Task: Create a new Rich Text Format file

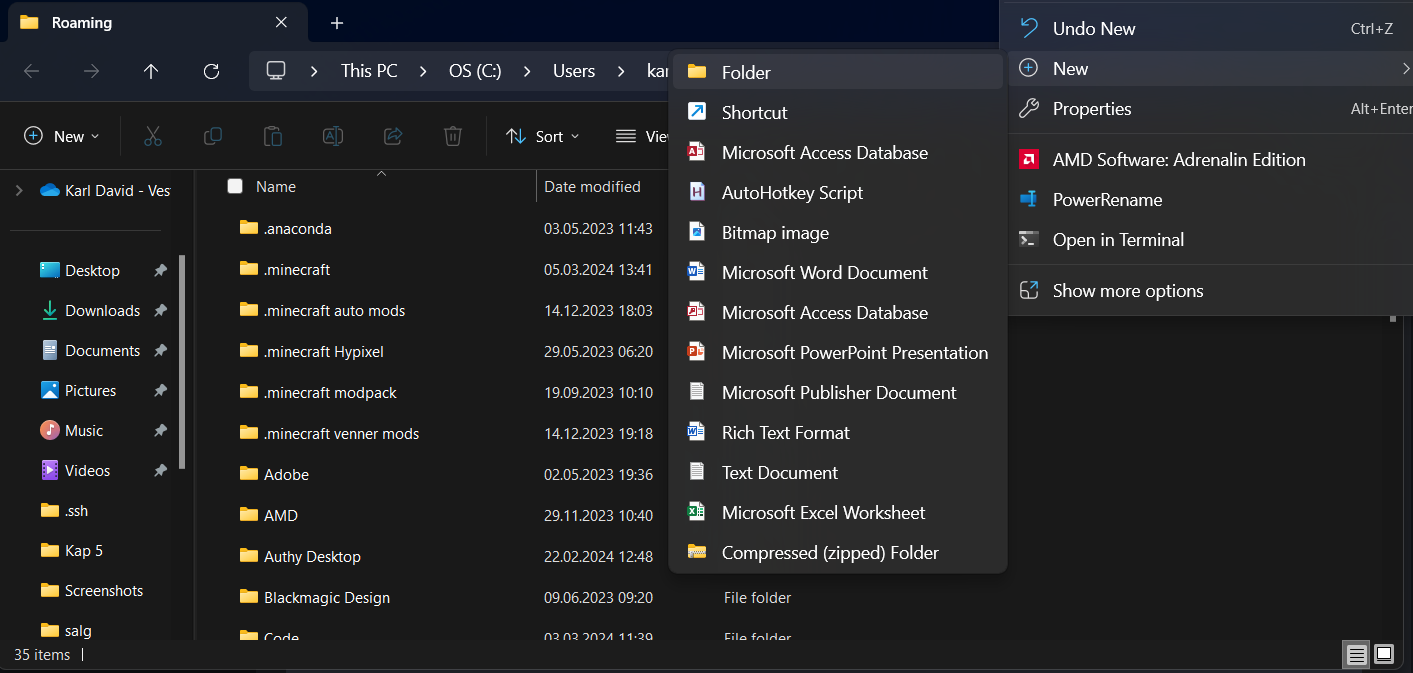Action: point(838,432)
